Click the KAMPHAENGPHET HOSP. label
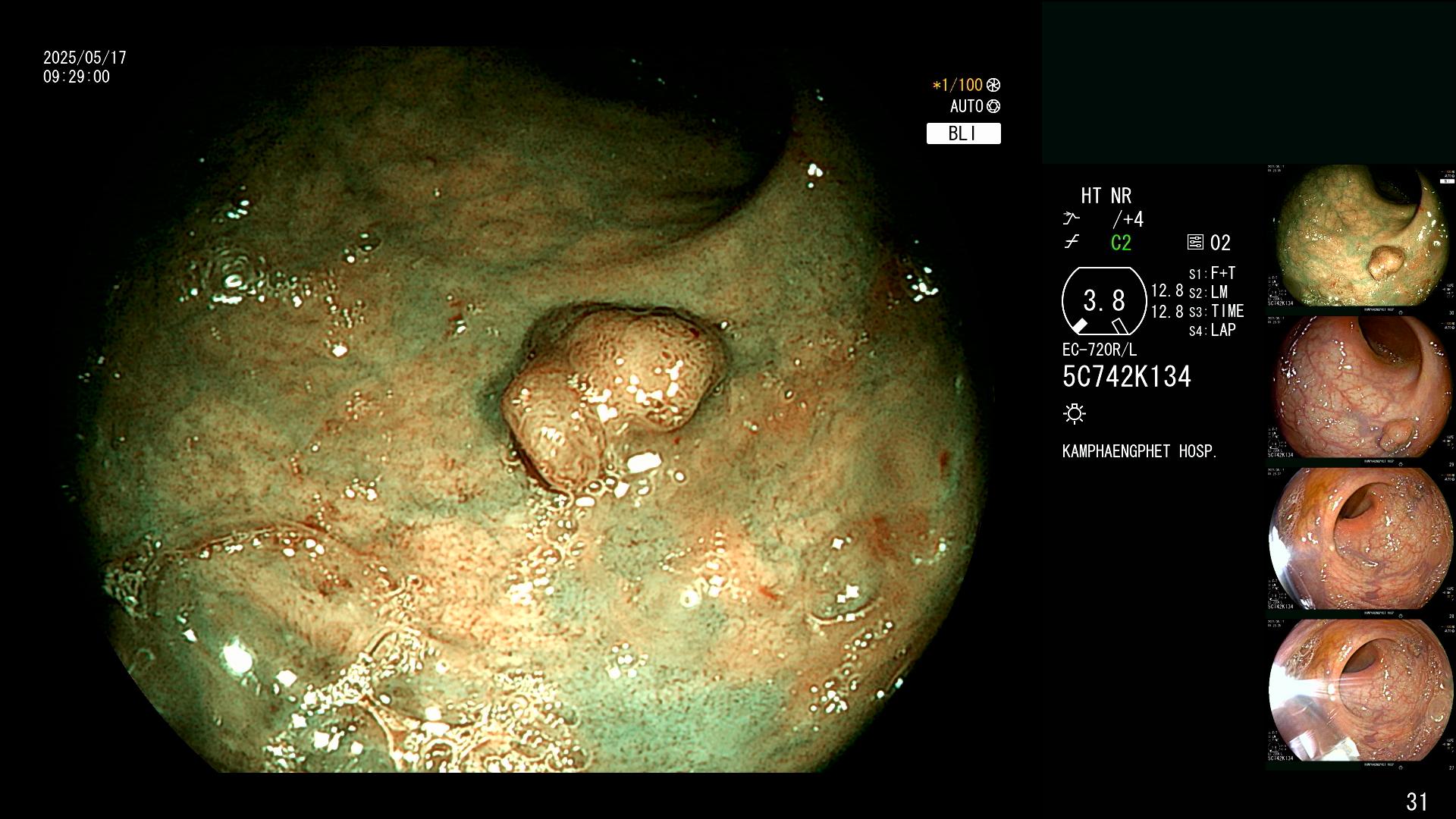The height and width of the screenshot is (819, 1456). 1140,451
